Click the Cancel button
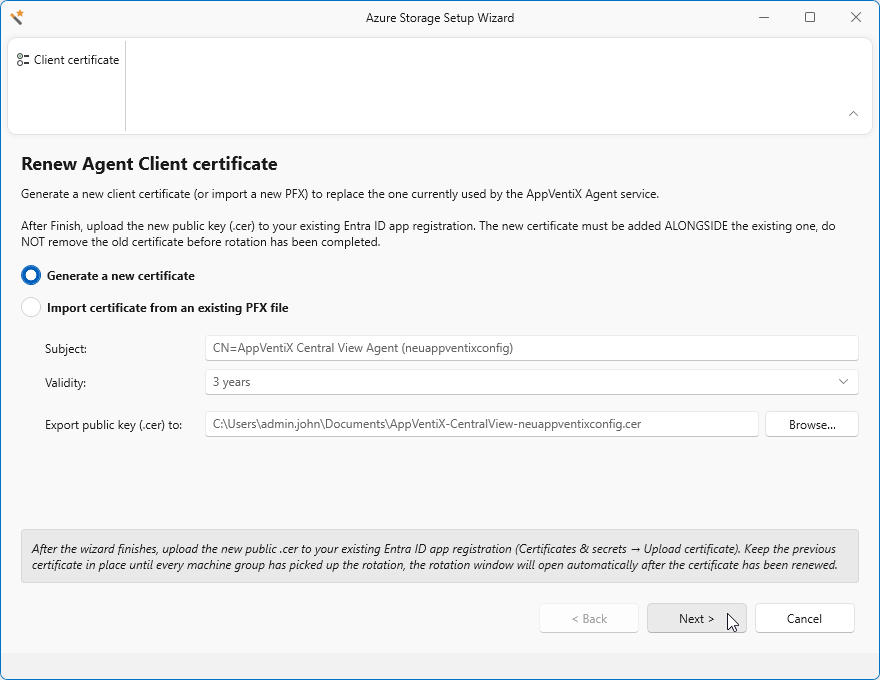This screenshot has height=680, width=880. [804, 618]
